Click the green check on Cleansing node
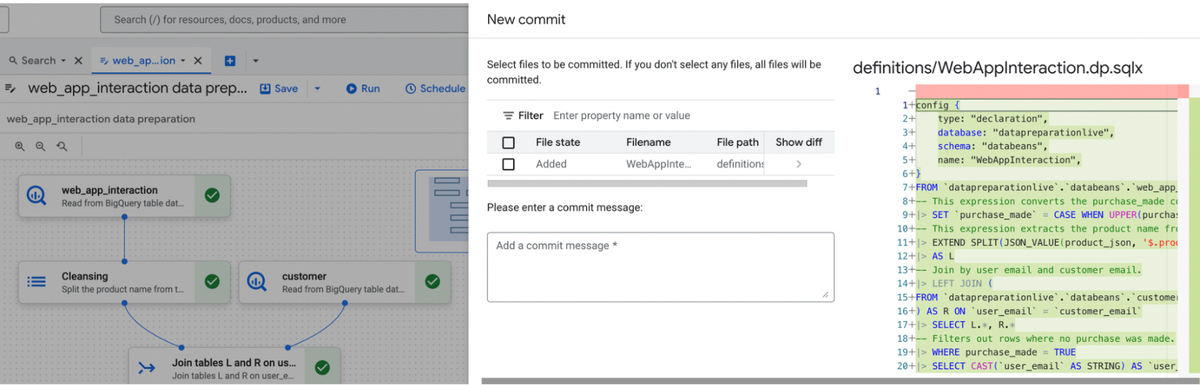 tap(212, 282)
